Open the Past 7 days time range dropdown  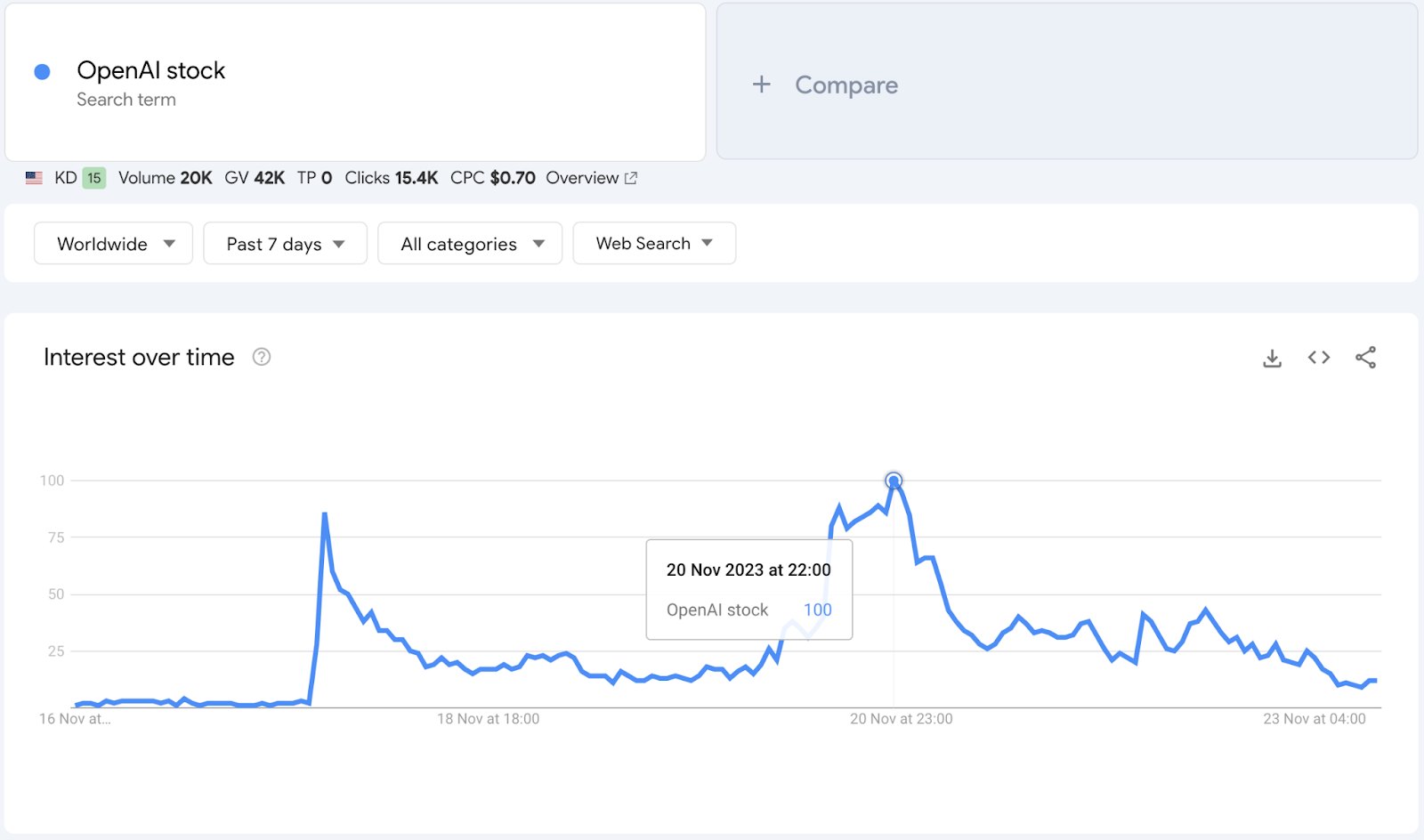[x=284, y=243]
